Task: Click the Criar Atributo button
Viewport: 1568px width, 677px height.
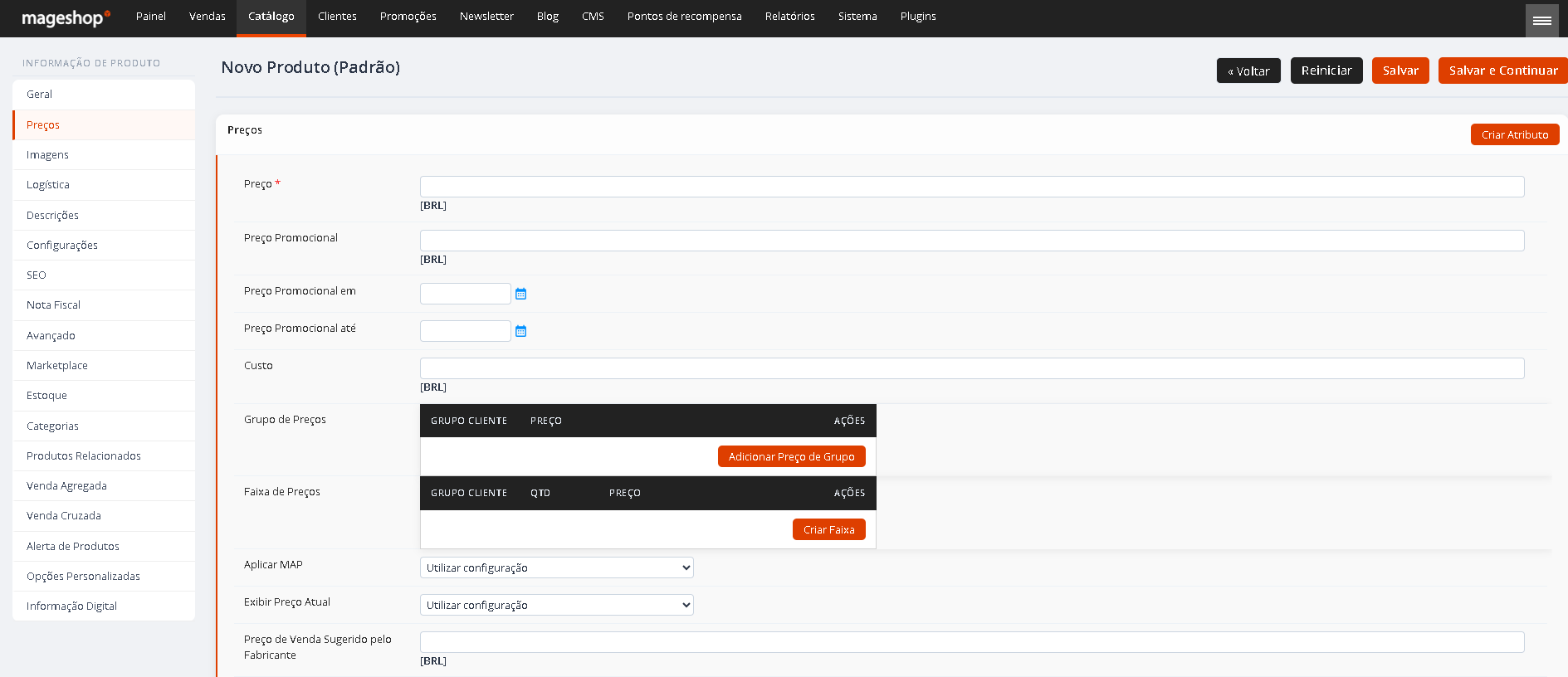Action: tap(1515, 134)
